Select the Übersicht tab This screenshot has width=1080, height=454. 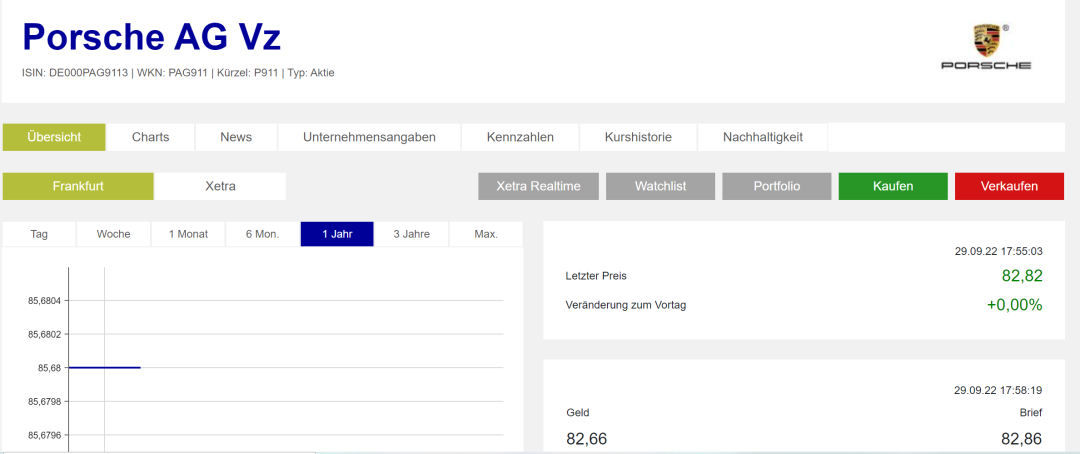point(54,137)
